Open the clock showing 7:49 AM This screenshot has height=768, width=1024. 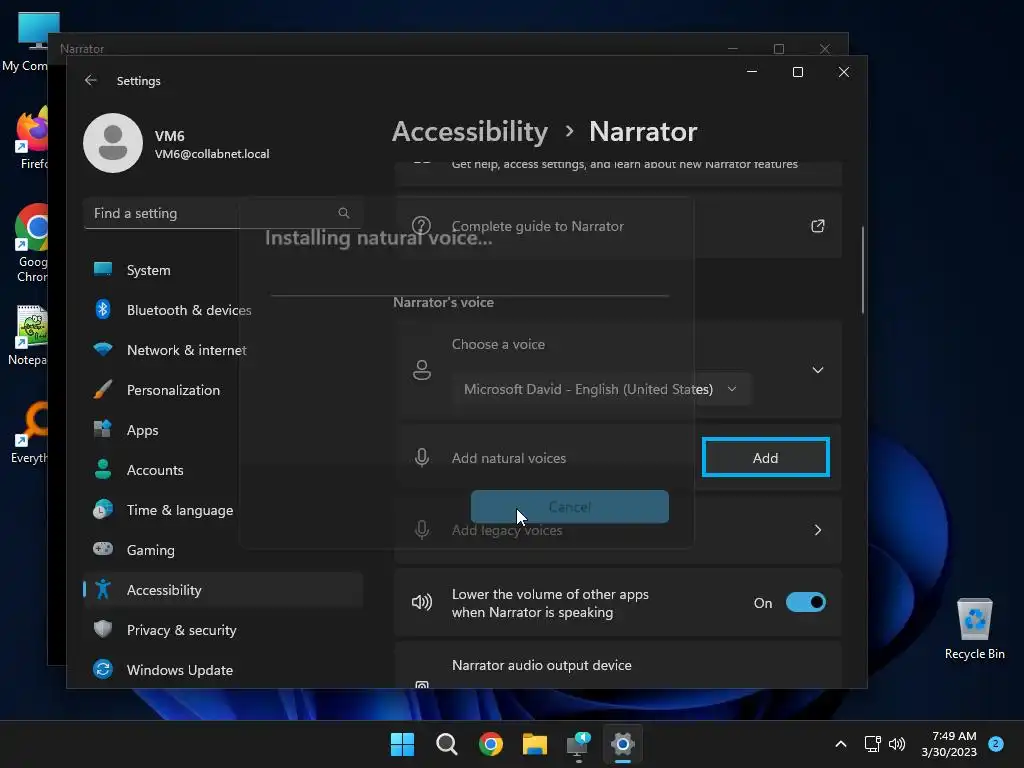click(x=949, y=744)
